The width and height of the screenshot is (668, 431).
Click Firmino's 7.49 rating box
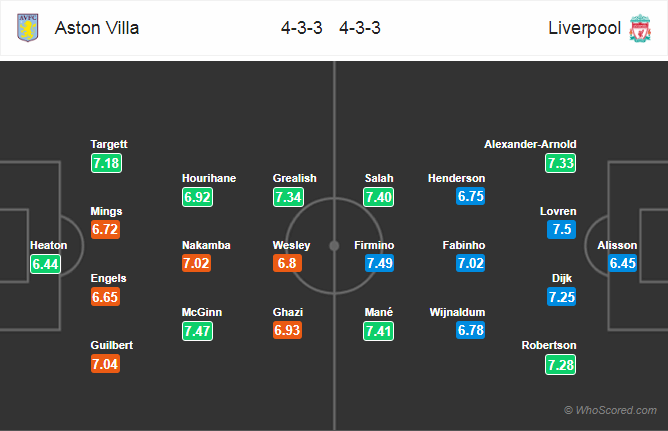tap(379, 263)
